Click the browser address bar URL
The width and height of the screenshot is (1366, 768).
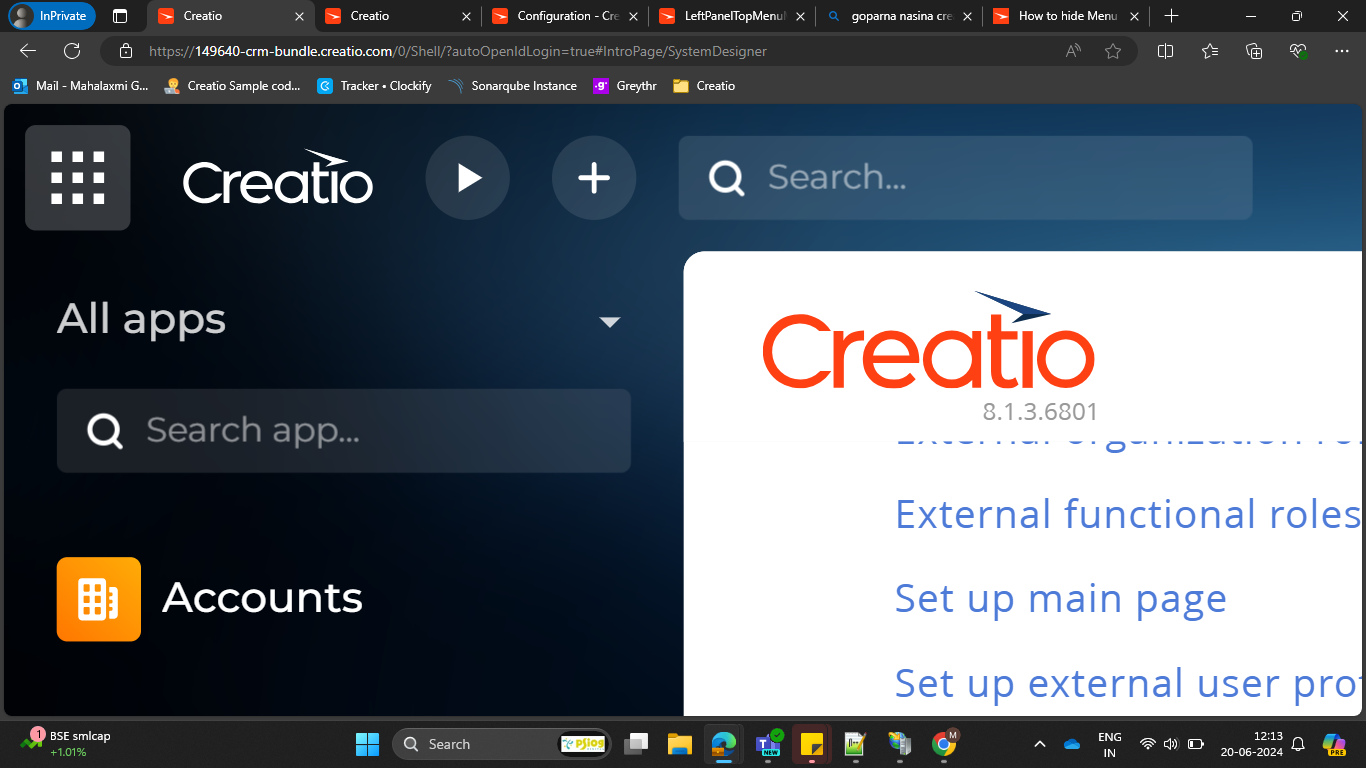[x=458, y=51]
